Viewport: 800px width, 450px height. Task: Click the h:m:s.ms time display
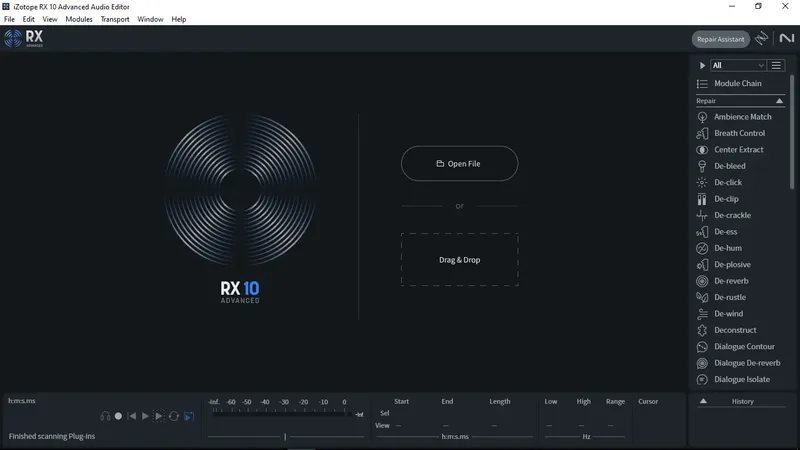[22, 401]
